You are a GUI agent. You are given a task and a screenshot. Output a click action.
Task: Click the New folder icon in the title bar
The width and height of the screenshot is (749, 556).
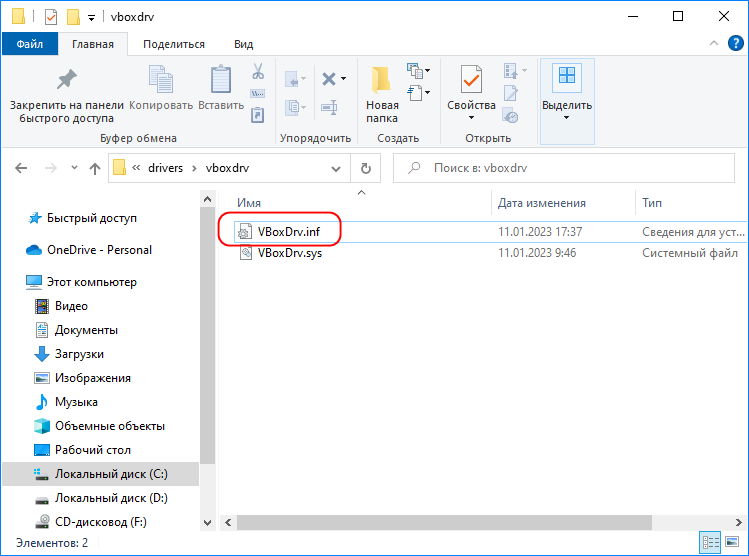(73, 17)
